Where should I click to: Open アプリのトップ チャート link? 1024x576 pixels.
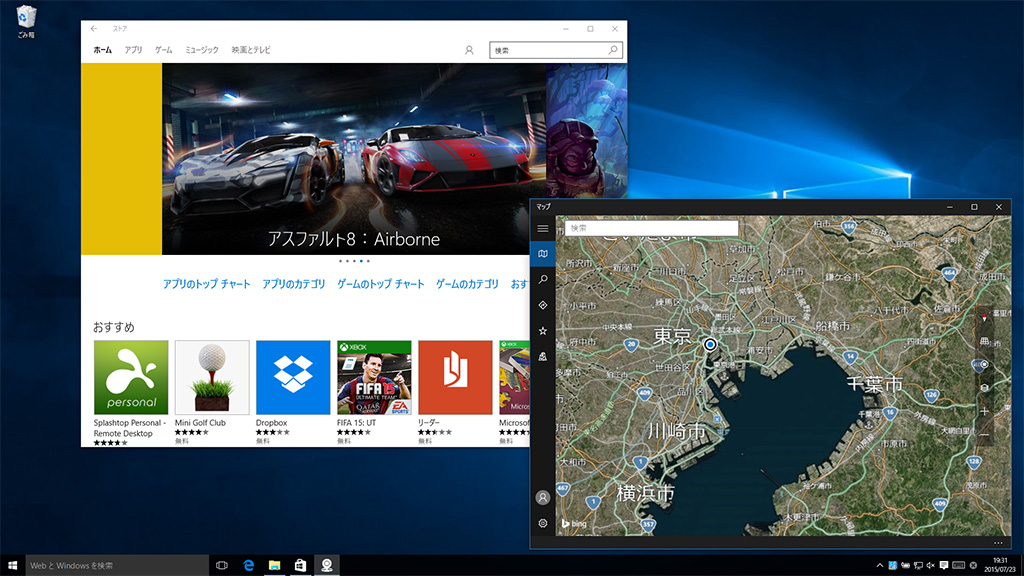point(207,284)
